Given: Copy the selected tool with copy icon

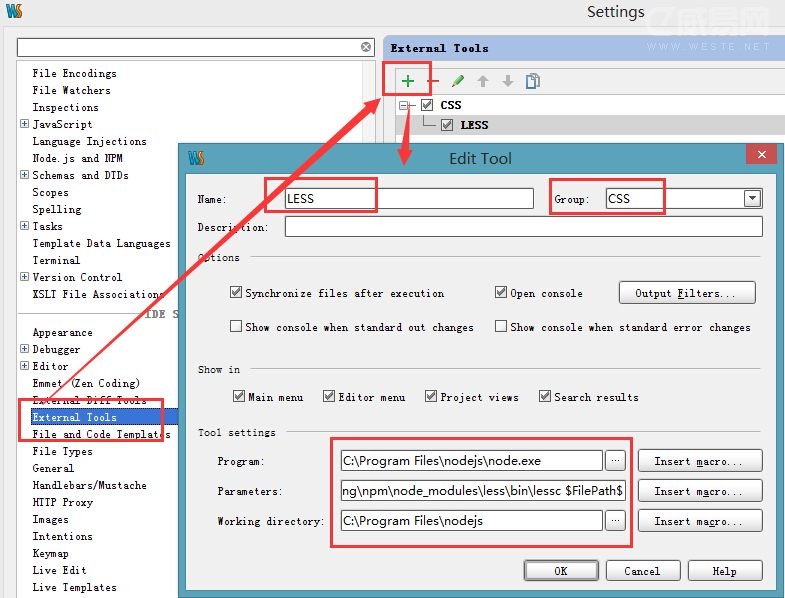Looking at the screenshot, I should point(533,81).
